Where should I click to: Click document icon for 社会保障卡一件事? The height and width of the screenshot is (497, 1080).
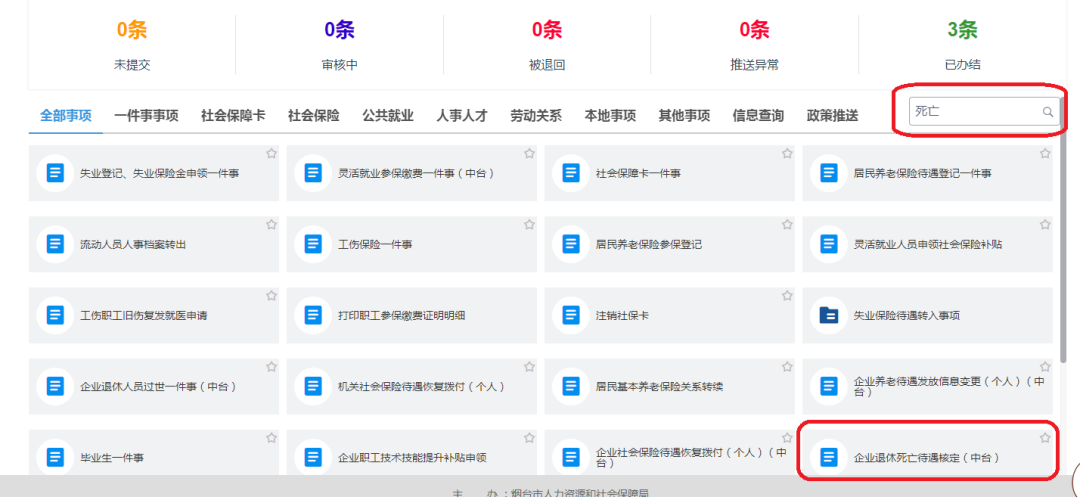pos(571,173)
